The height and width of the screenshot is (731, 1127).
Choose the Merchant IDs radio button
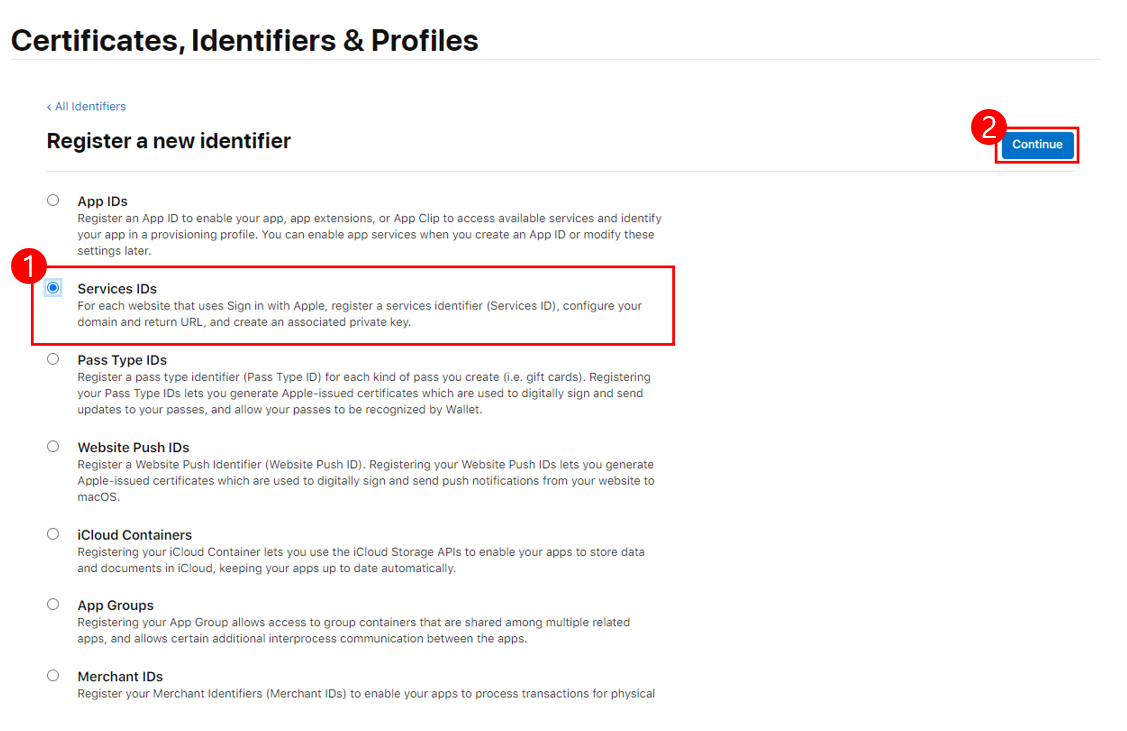[x=53, y=676]
